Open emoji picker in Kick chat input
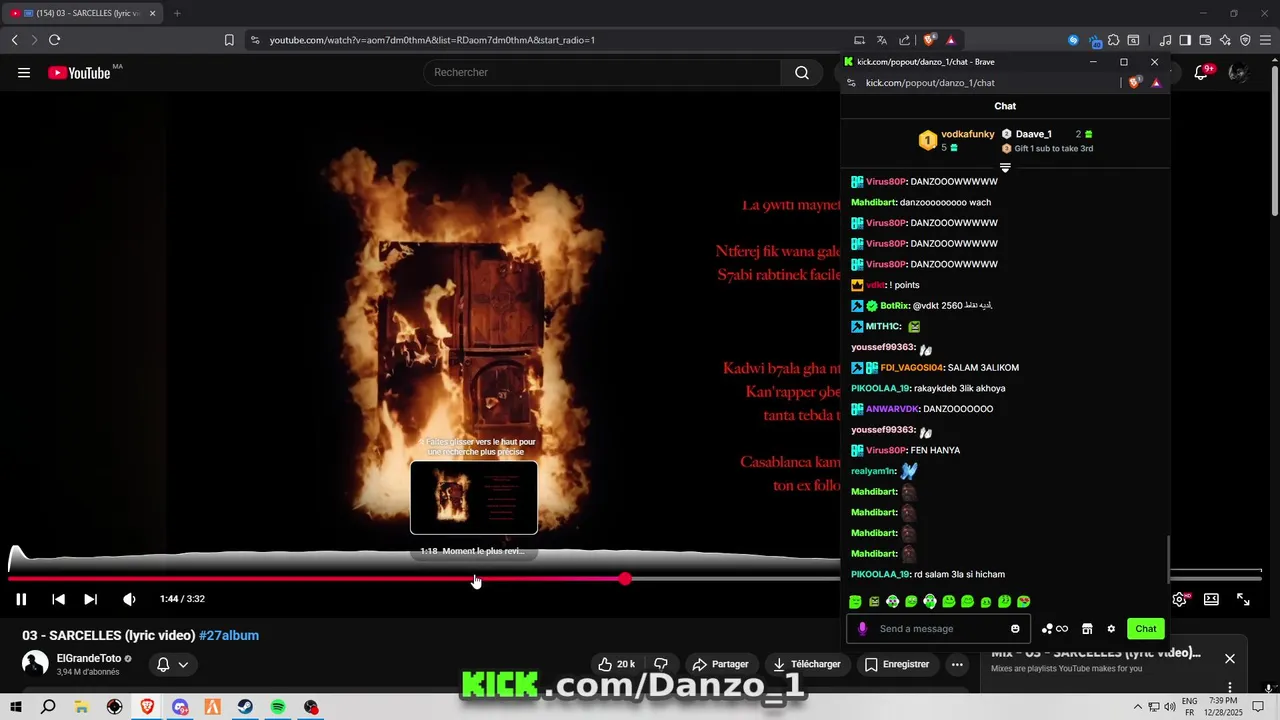1280x720 pixels. pyautogui.click(x=1015, y=629)
